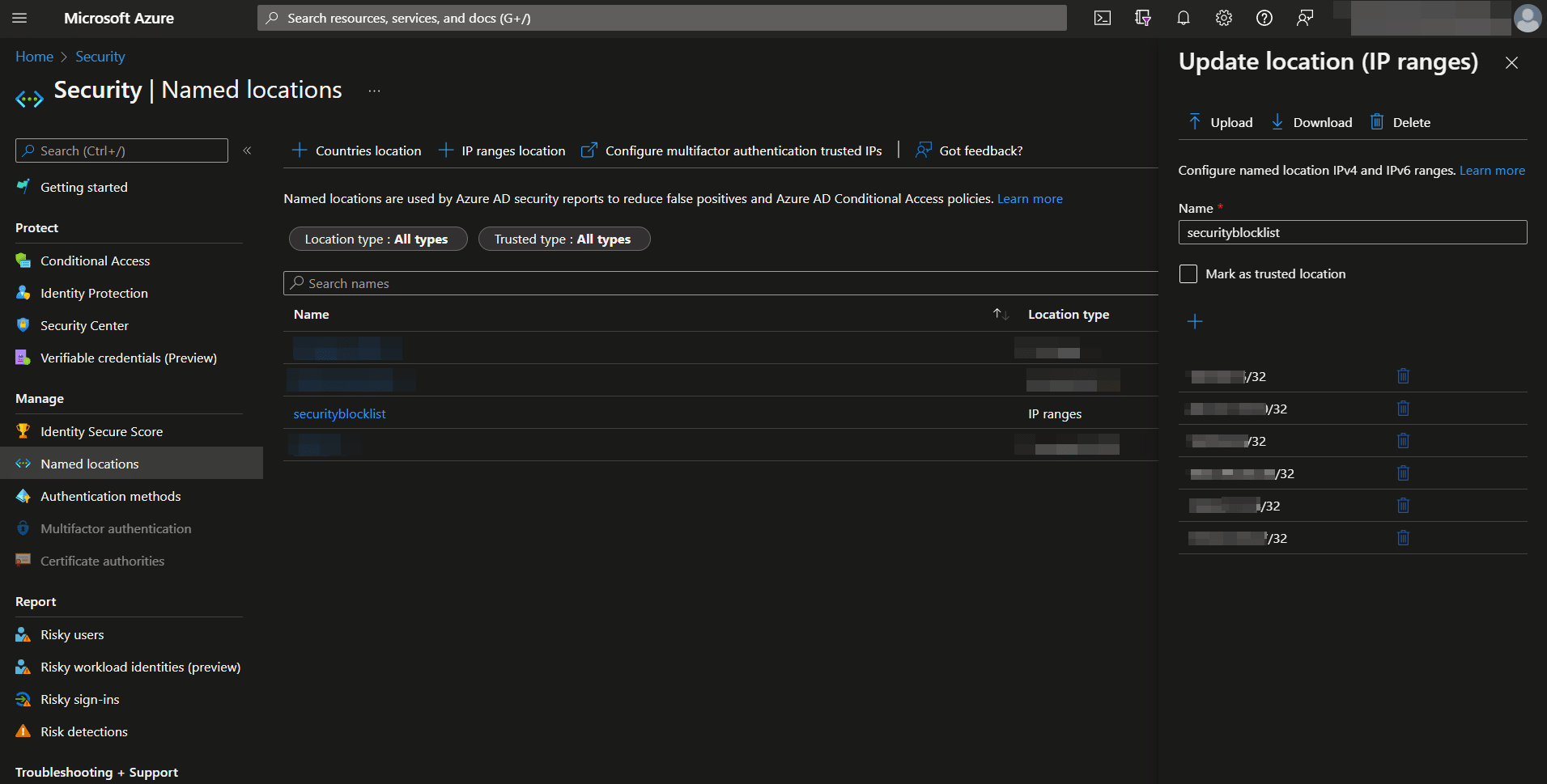Delete the last /32 IP range entry
The image size is (1547, 784).
coord(1403,538)
